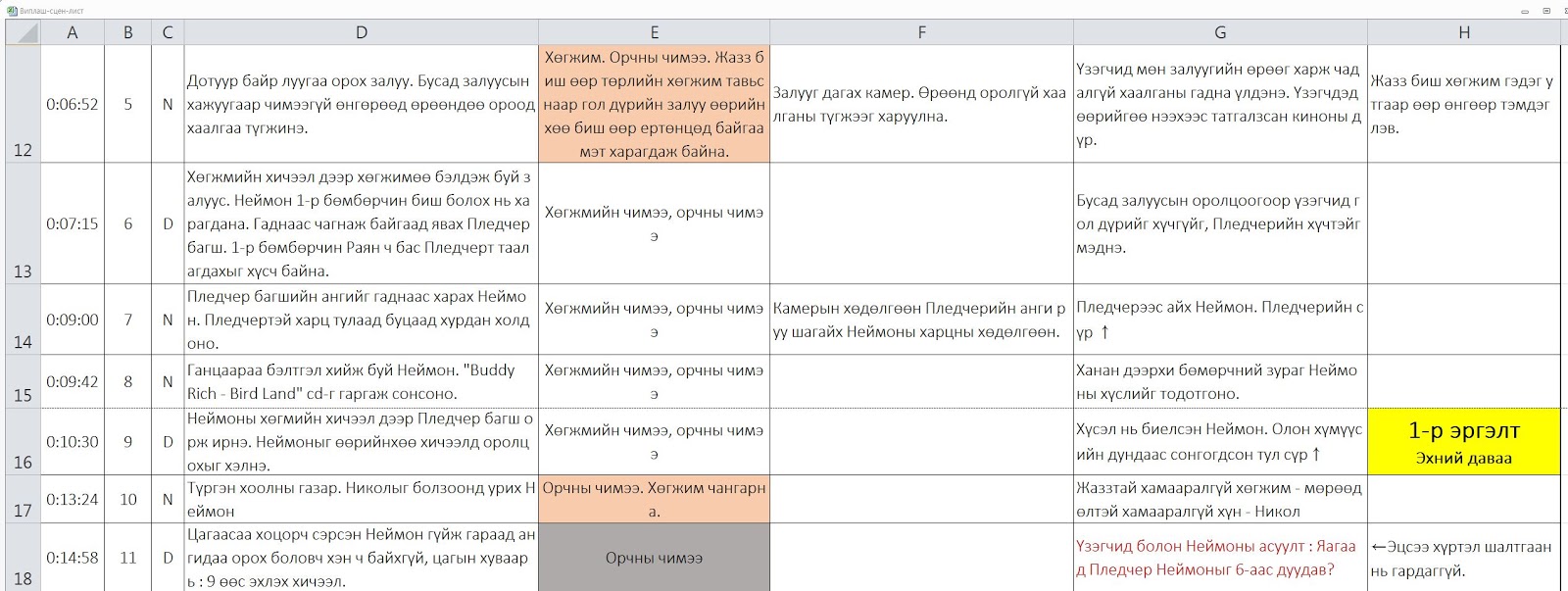Select scene number cell 8
1568x591 pixels.
click(127, 381)
